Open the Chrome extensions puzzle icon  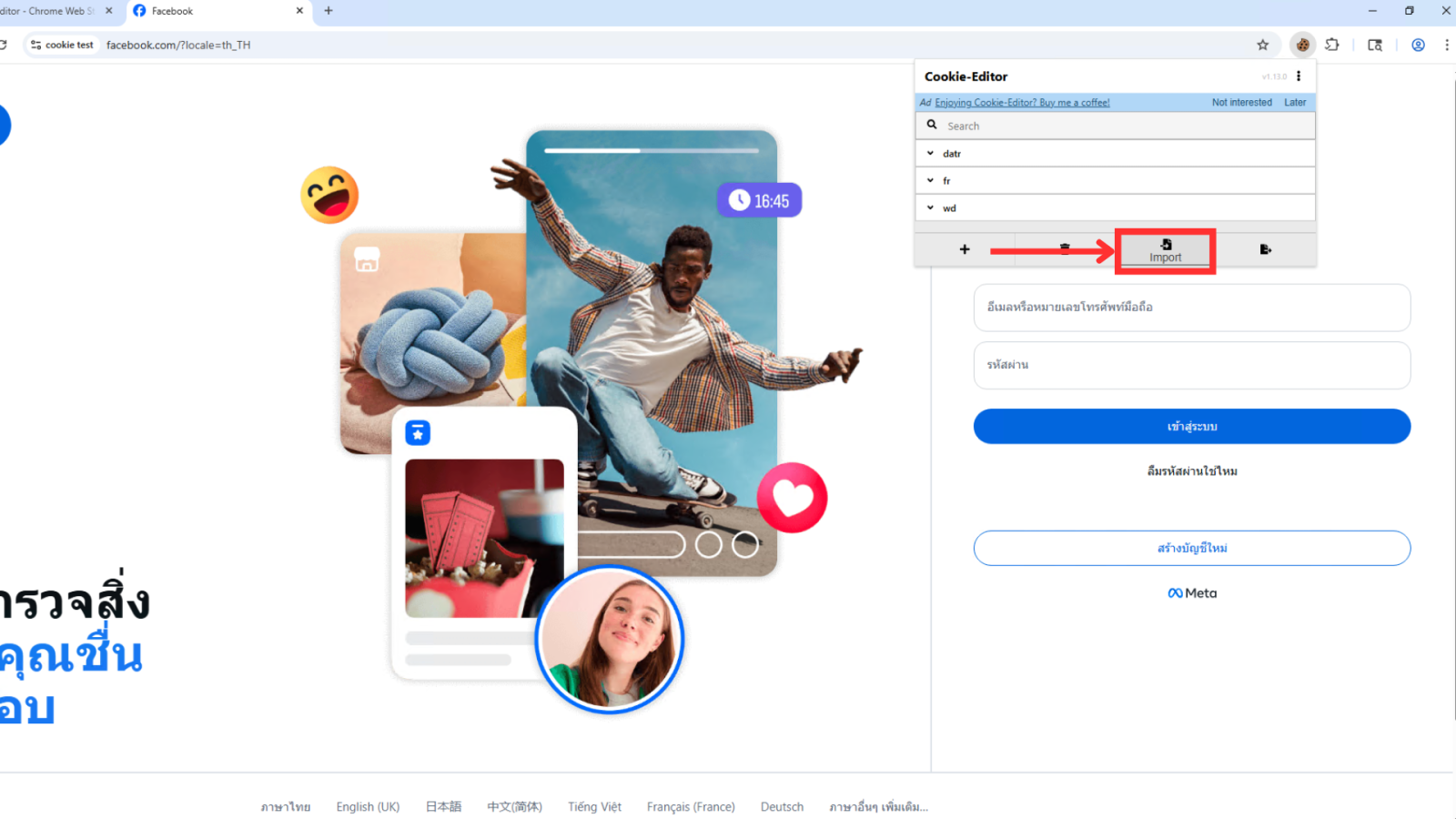(1332, 45)
